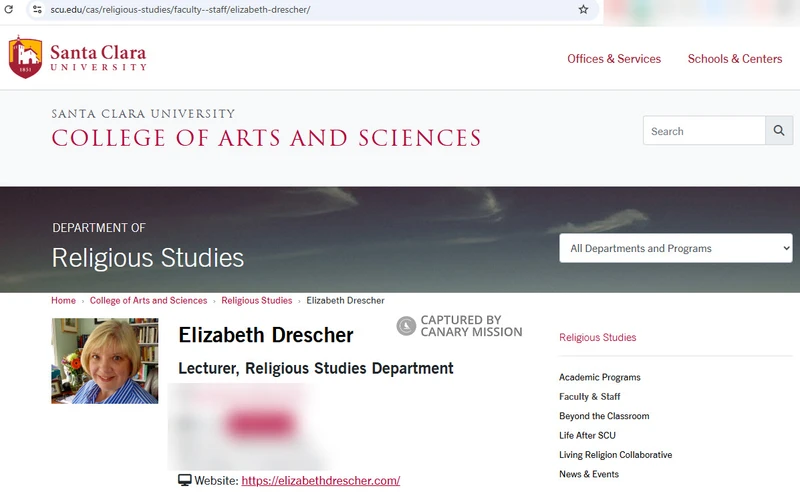
Task: Open the Religious Studies sidebar heading link
Action: pos(597,337)
